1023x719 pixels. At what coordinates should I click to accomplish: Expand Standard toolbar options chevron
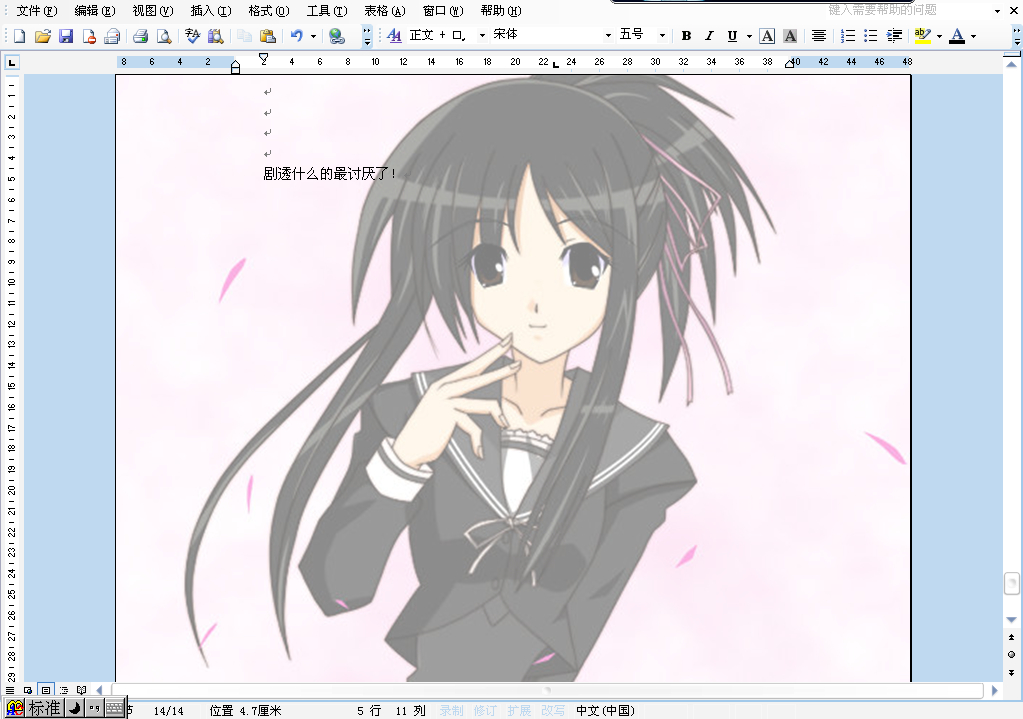pyautogui.click(x=367, y=36)
